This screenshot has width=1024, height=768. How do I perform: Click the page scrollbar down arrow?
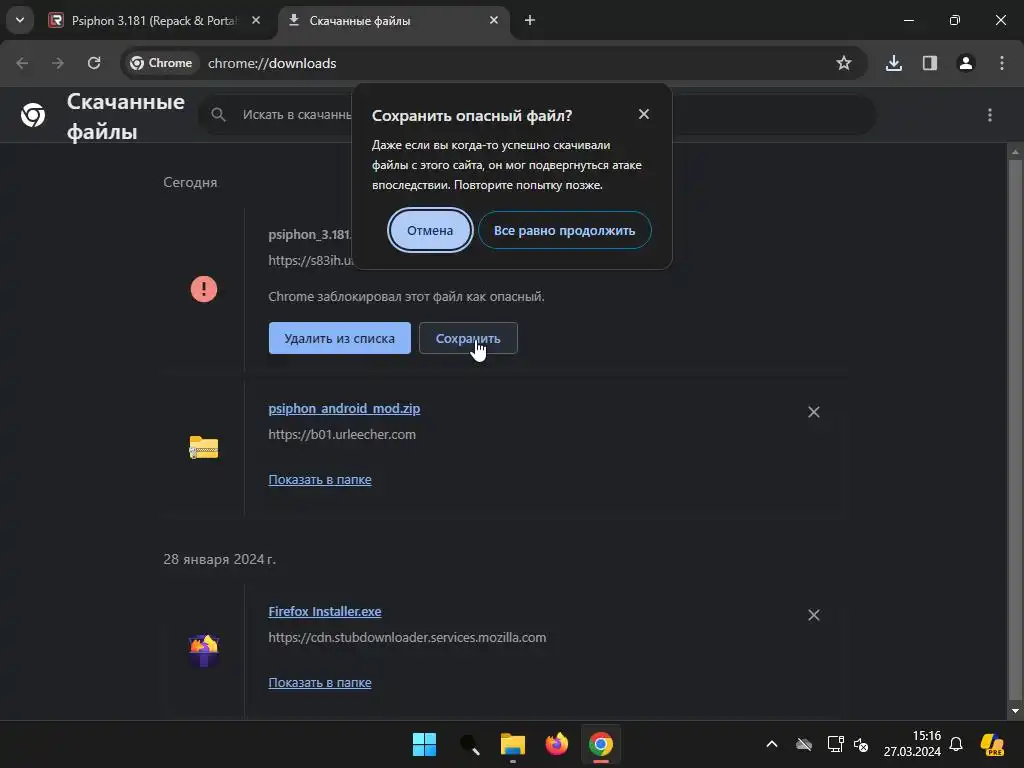coord(1015,711)
